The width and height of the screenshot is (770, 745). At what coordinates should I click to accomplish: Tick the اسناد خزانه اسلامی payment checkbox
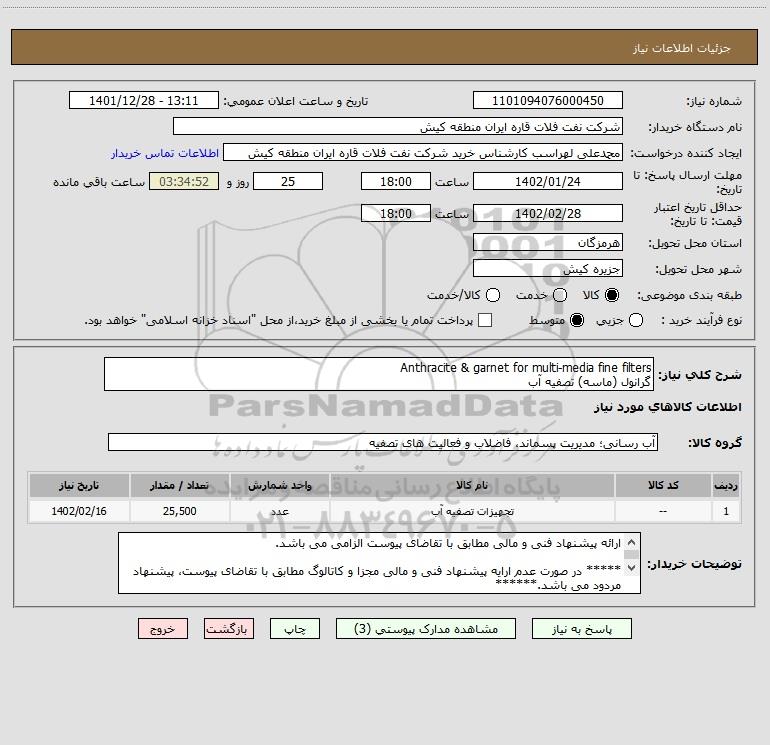pos(485,320)
